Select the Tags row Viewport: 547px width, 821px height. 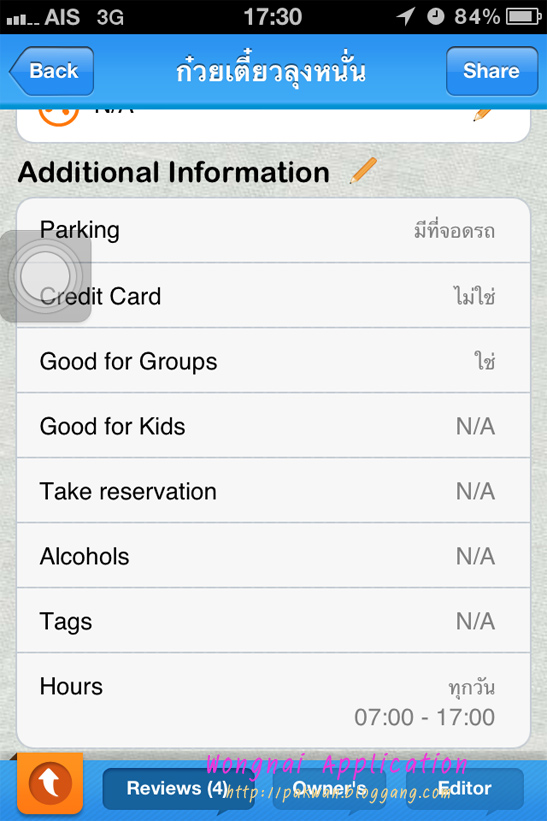tap(273, 620)
